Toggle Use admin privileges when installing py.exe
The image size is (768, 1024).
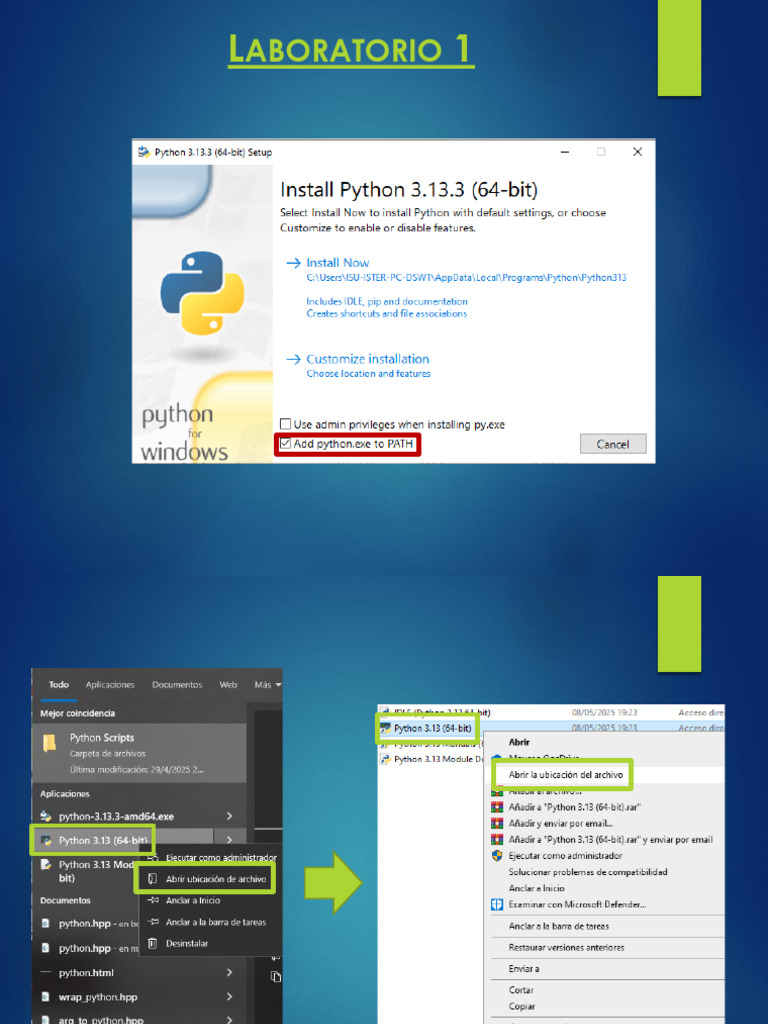point(285,424)
